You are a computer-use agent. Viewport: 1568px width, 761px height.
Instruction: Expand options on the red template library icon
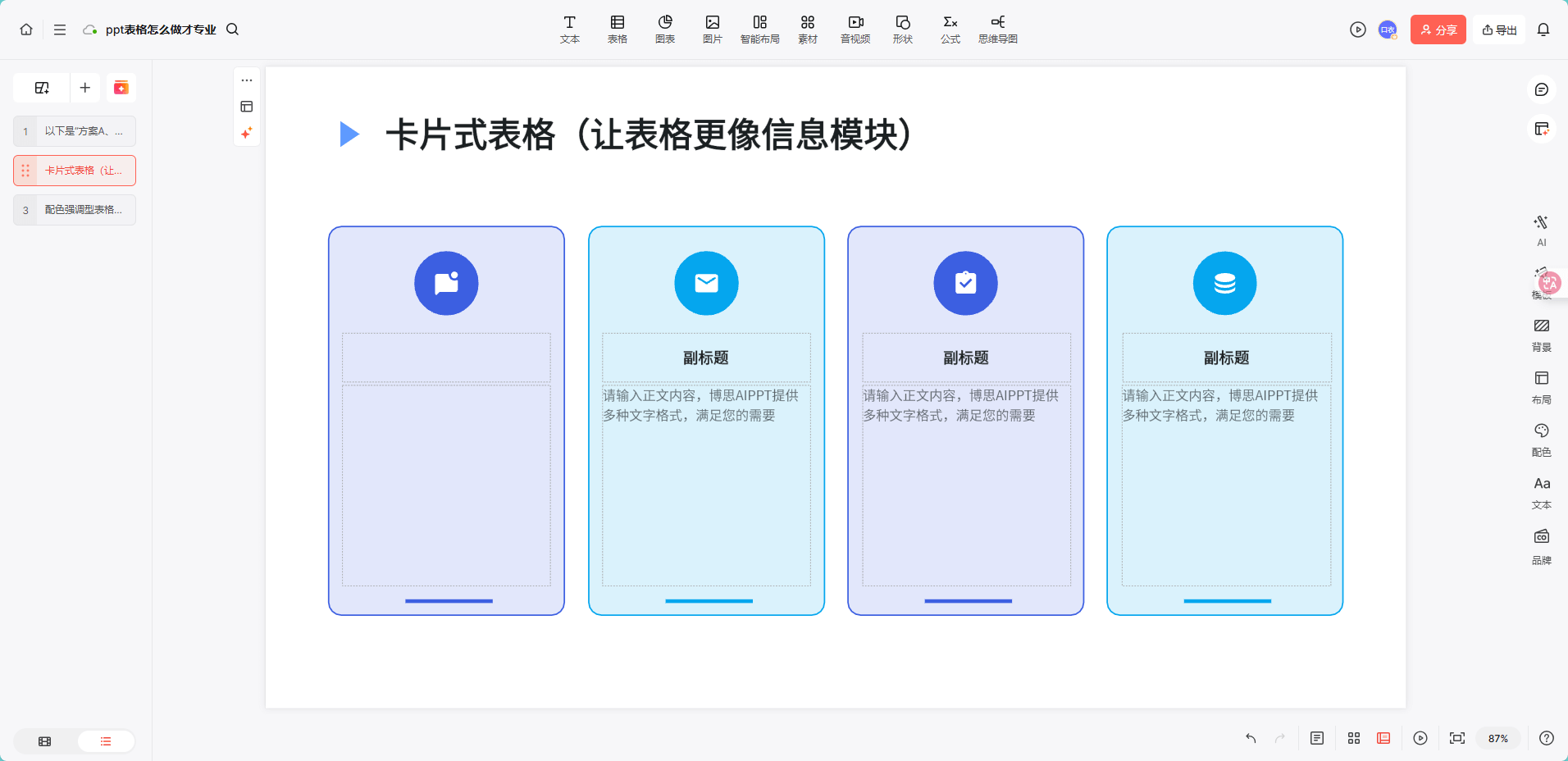[x=121, y=87]
